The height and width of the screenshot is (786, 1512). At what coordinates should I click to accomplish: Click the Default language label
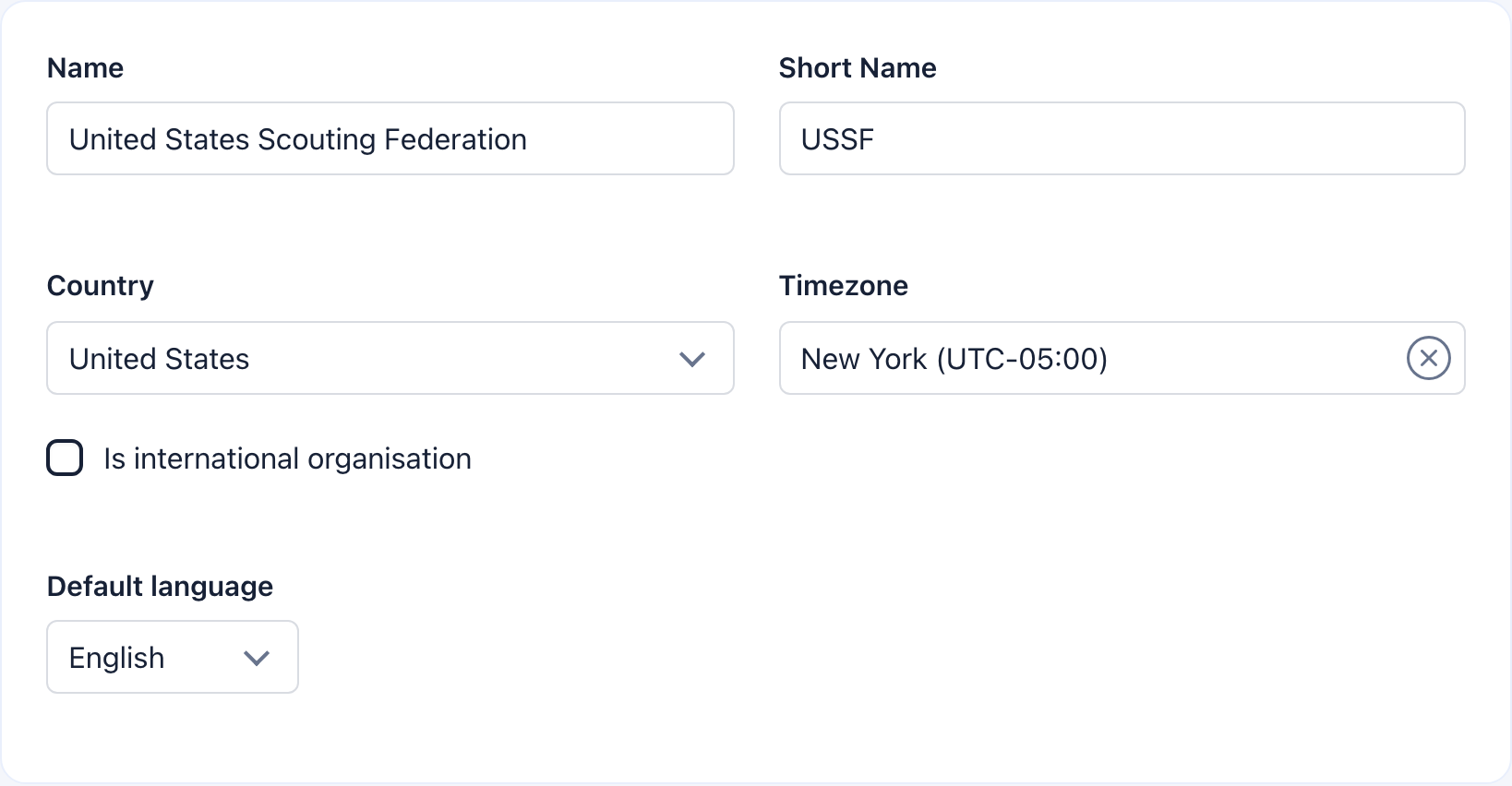159,586
